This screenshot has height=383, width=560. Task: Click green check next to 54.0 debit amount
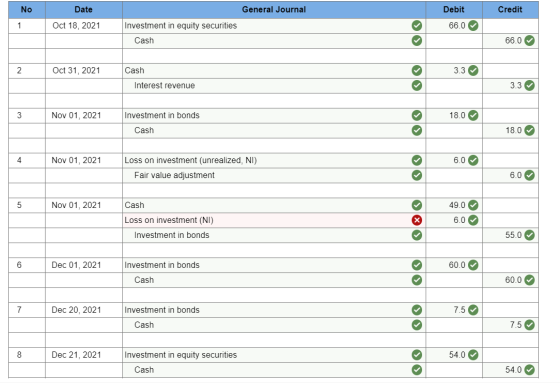pos(473,355)
